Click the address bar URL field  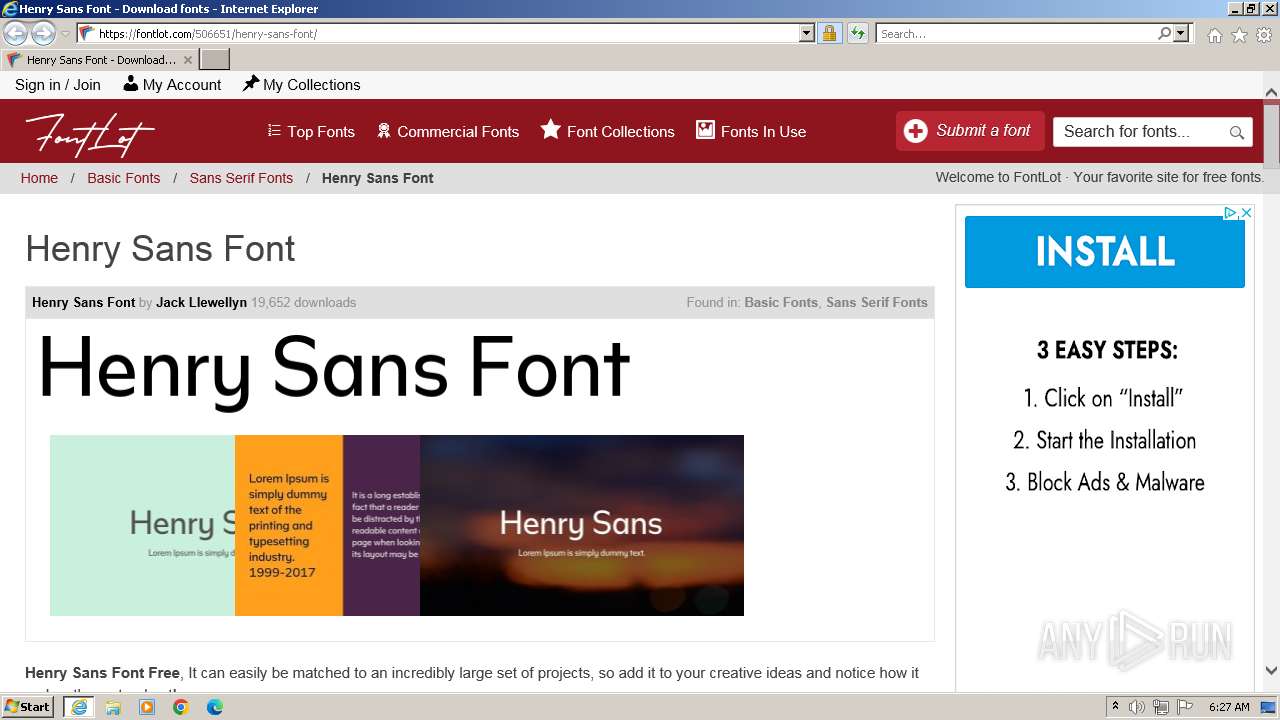tap(447, 33)
